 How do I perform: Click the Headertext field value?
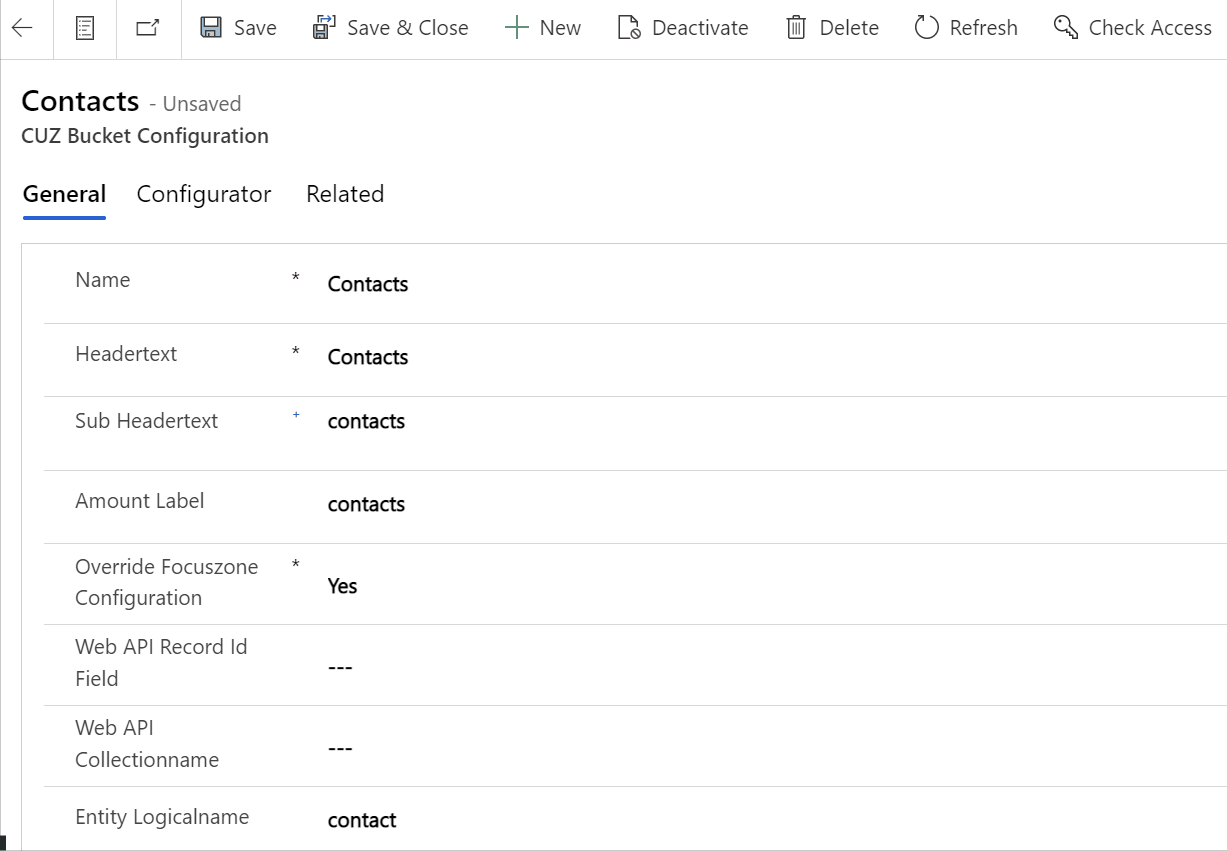pos(368,357)
